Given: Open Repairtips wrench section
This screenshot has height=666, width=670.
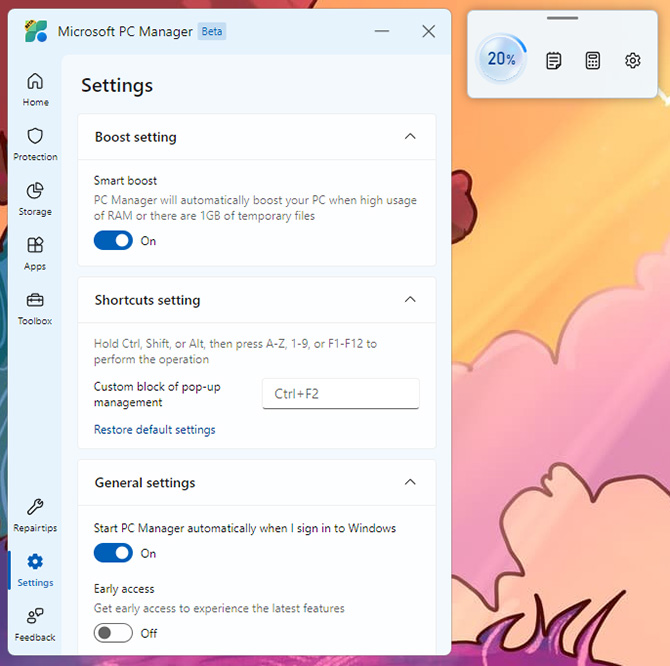Looking at the screenshot, I should (35, 516).
